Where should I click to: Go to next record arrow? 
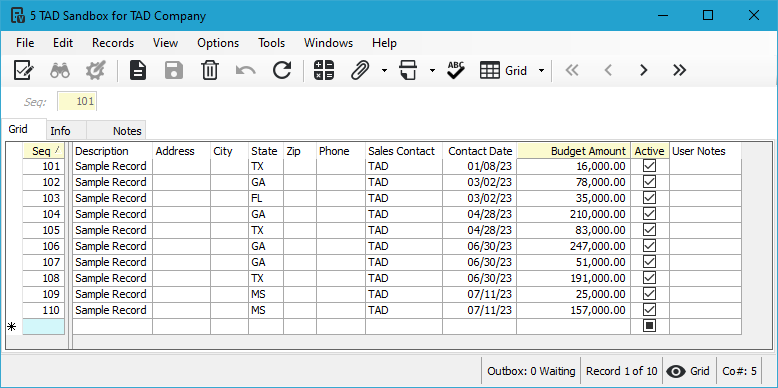pyautogui.click(x=644, y=70)
